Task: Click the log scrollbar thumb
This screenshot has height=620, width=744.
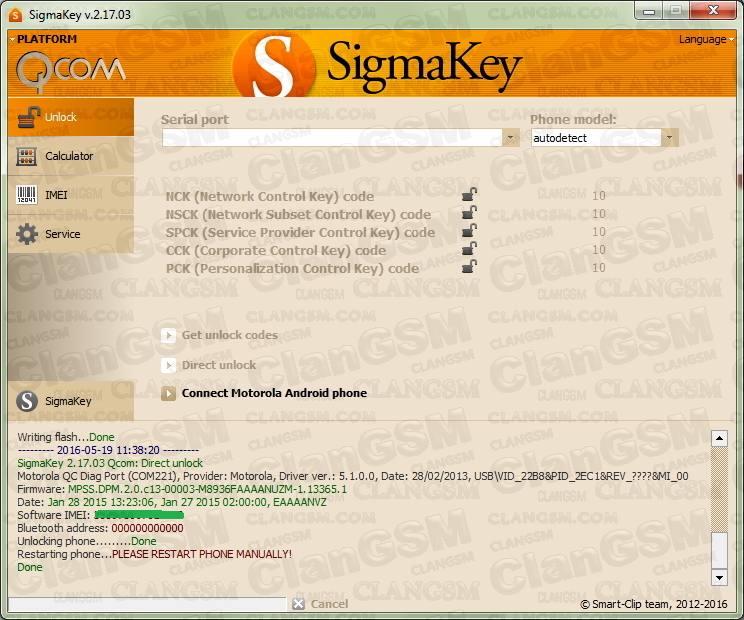Action: [719, 550]
